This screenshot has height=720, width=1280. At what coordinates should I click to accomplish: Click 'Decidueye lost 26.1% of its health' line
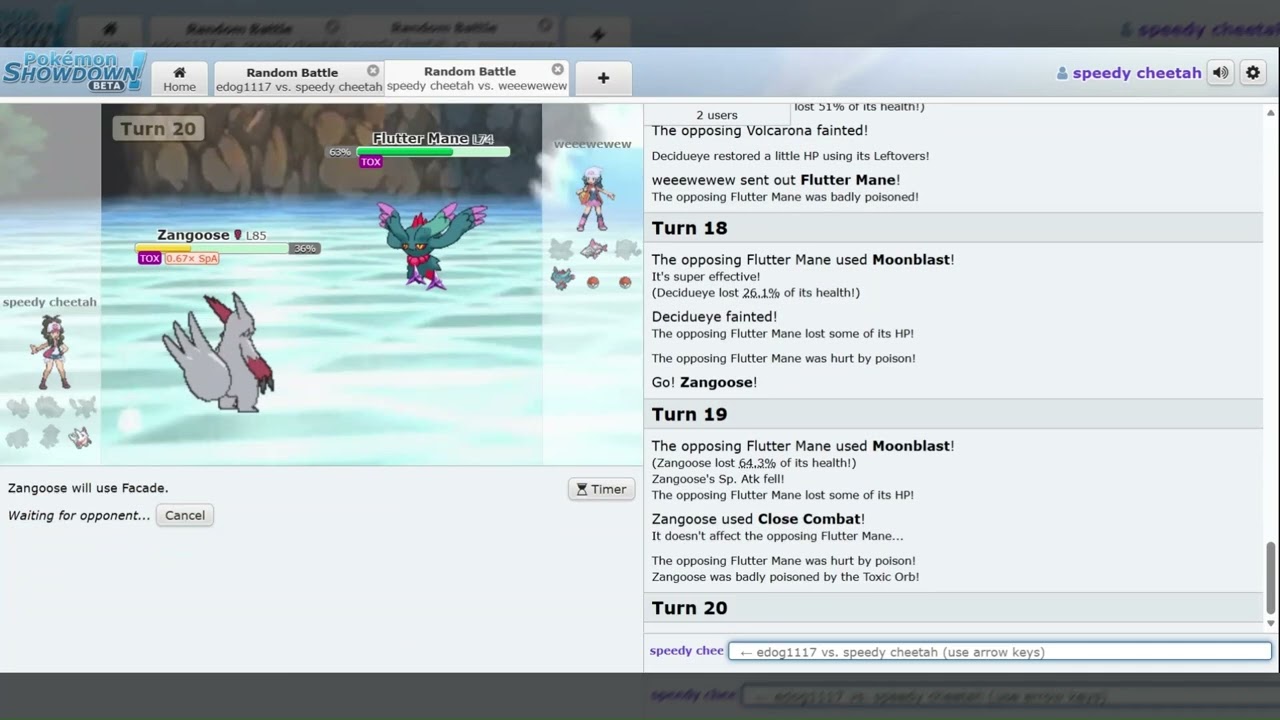coord(756,293)
